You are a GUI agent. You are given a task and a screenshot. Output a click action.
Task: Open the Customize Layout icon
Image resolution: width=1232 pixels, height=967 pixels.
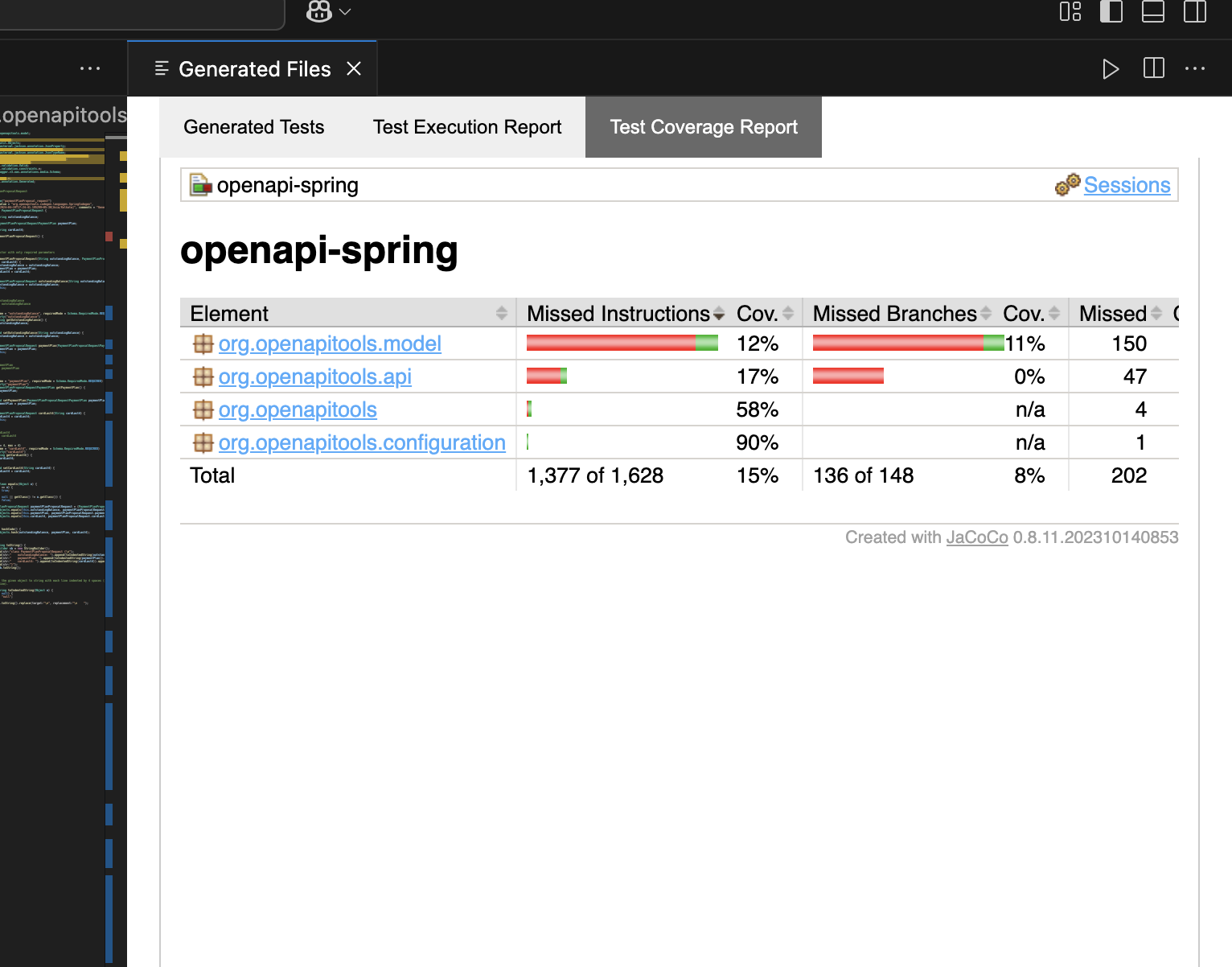(x=1070, y=13)
